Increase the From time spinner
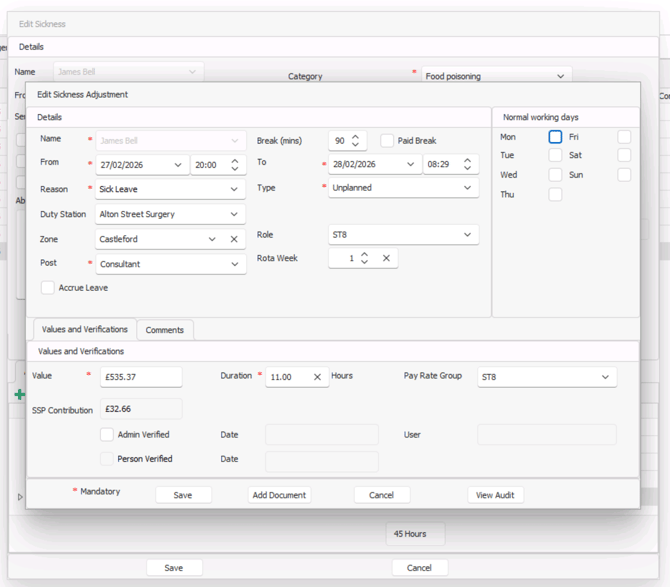Screen dimensions: 670x587 coord(235,160)
